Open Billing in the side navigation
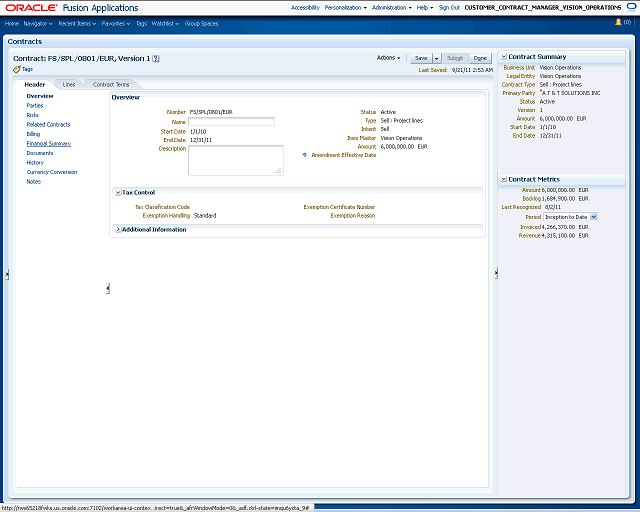640x512 pixels. pos(33,134)
